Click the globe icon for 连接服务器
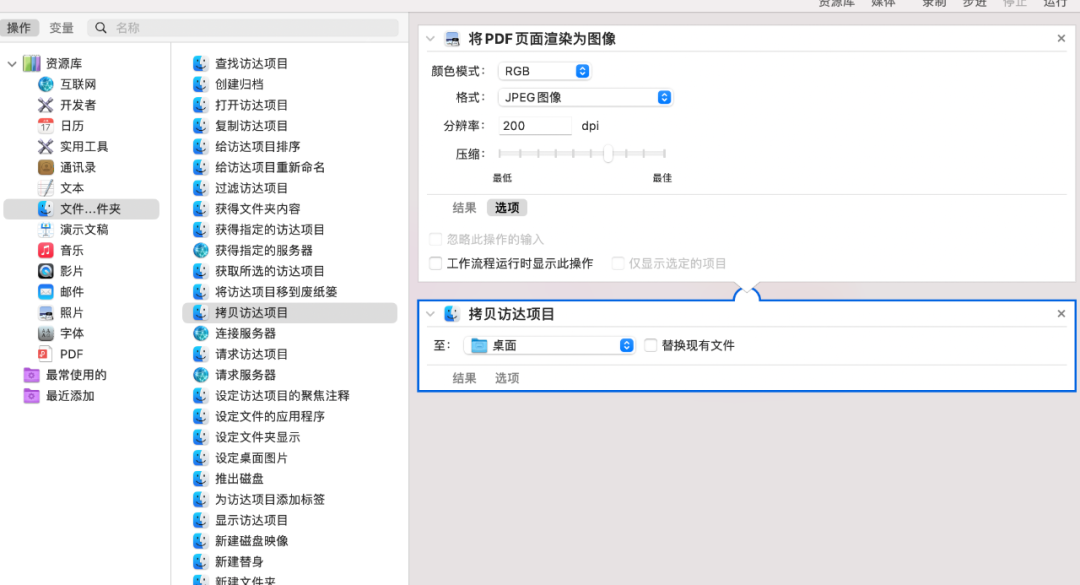 [x=200, y=333]
